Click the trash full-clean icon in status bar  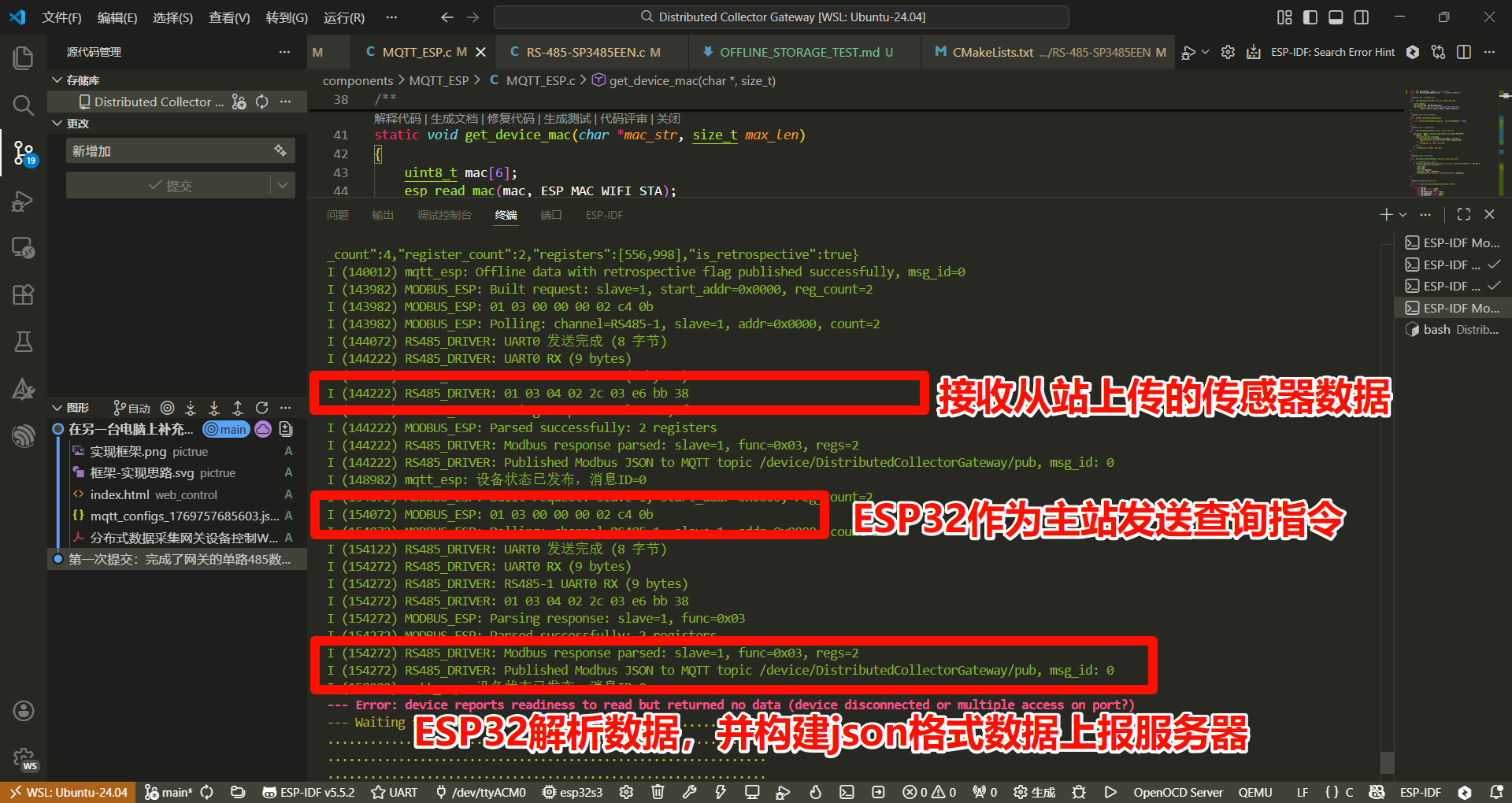click(658, 792)
